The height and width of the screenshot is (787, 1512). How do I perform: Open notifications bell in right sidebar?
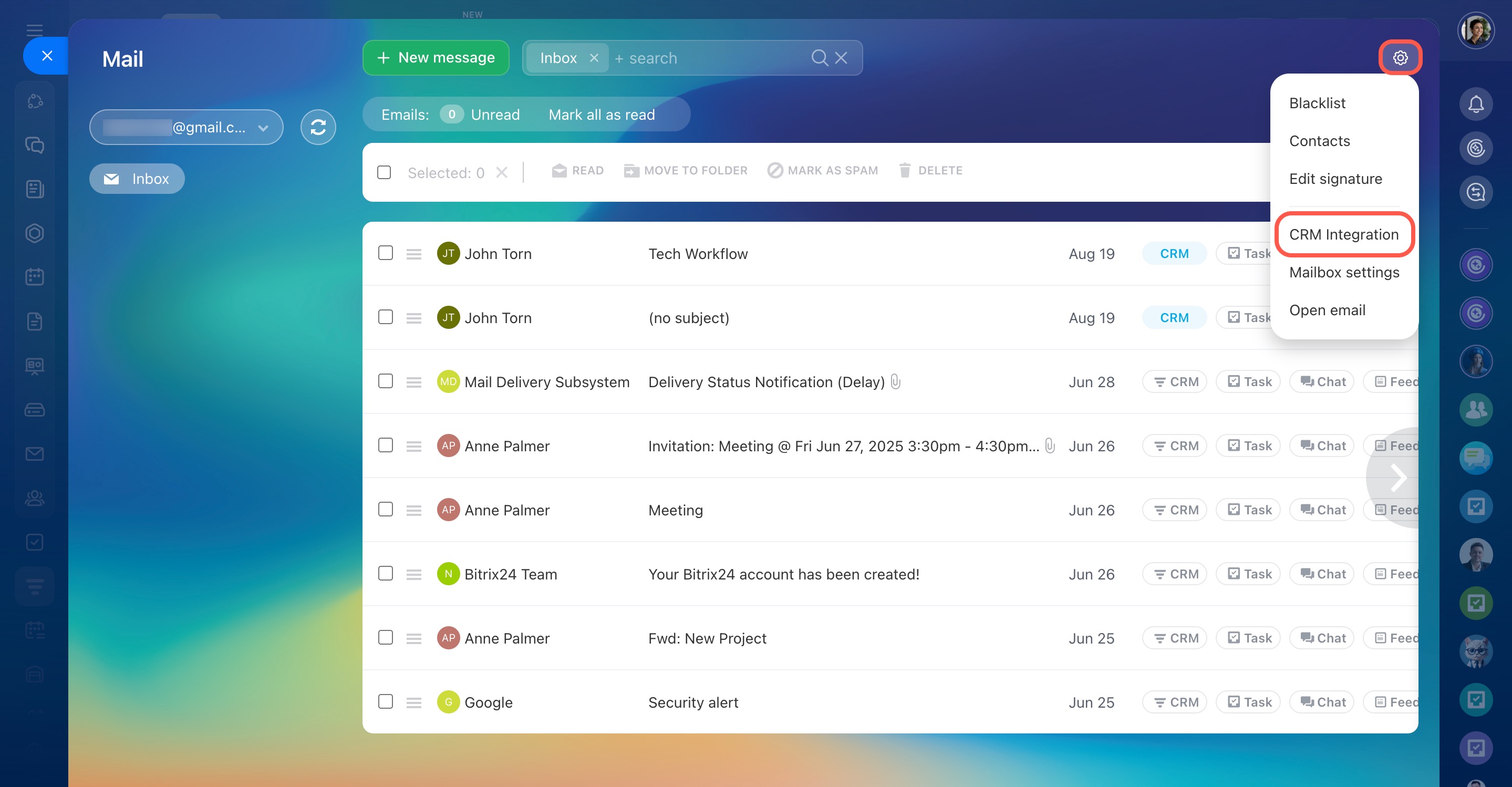click(1476, 104)
